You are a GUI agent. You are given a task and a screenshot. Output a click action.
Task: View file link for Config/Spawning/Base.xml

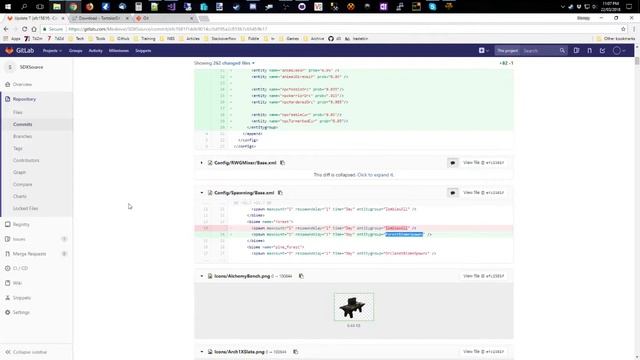(483, 193)
